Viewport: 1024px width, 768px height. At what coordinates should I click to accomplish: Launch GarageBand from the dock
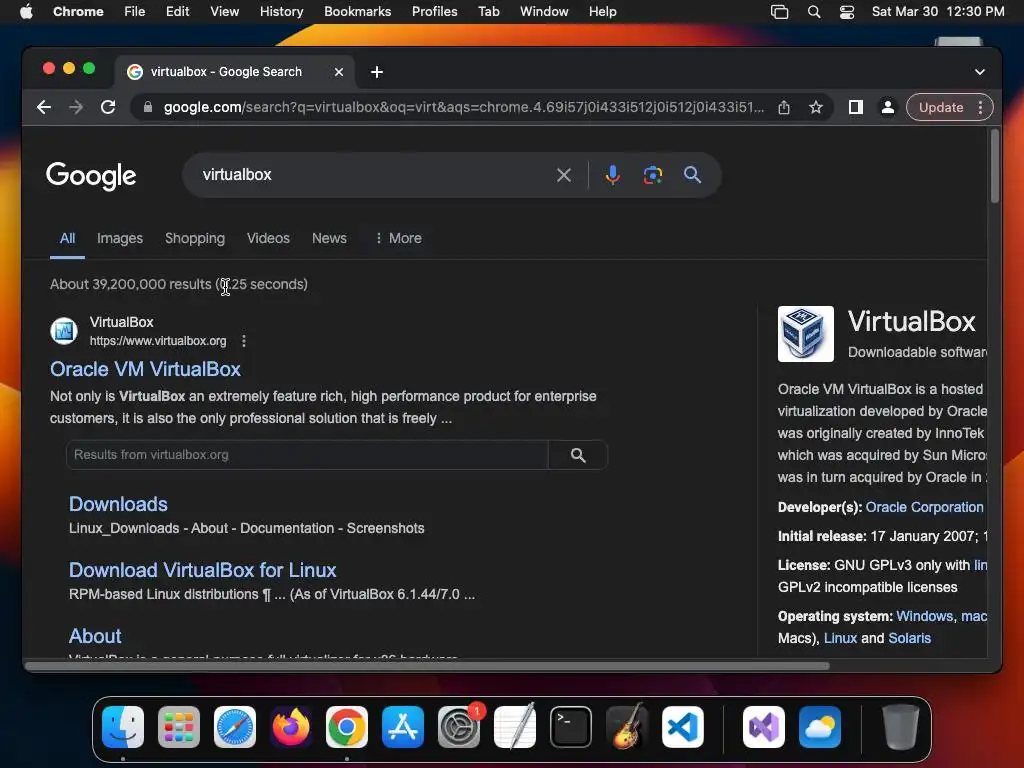point(627,727)
